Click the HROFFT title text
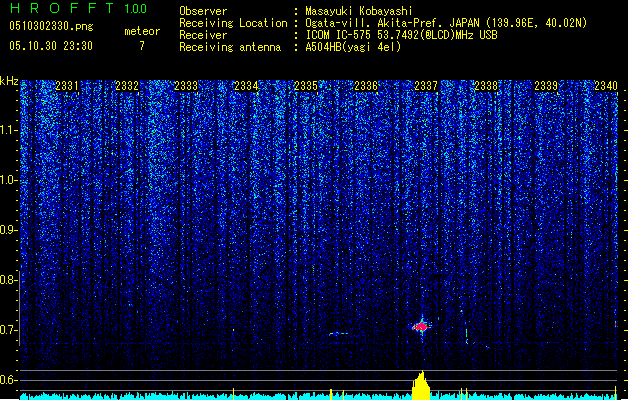The image size is (629, 400). click(62, 8)
